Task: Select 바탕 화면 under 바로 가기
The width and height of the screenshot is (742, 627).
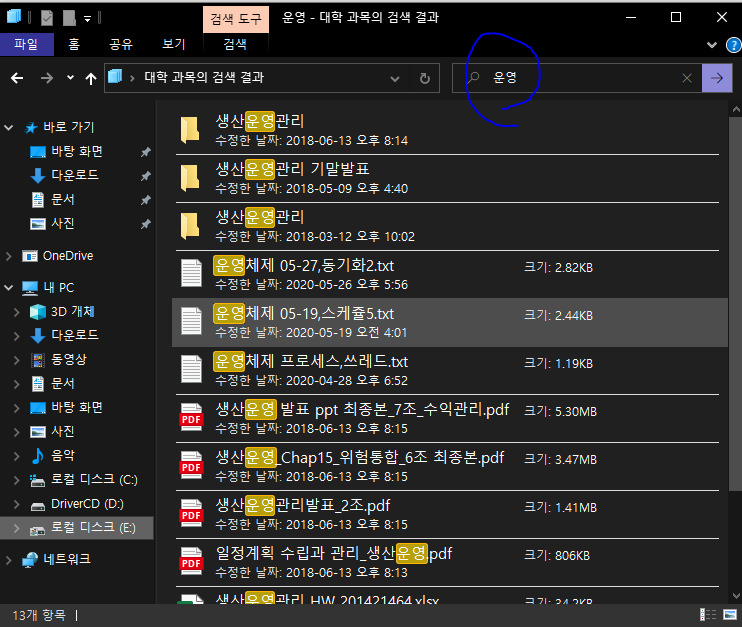Action: (x=77, y=151)
